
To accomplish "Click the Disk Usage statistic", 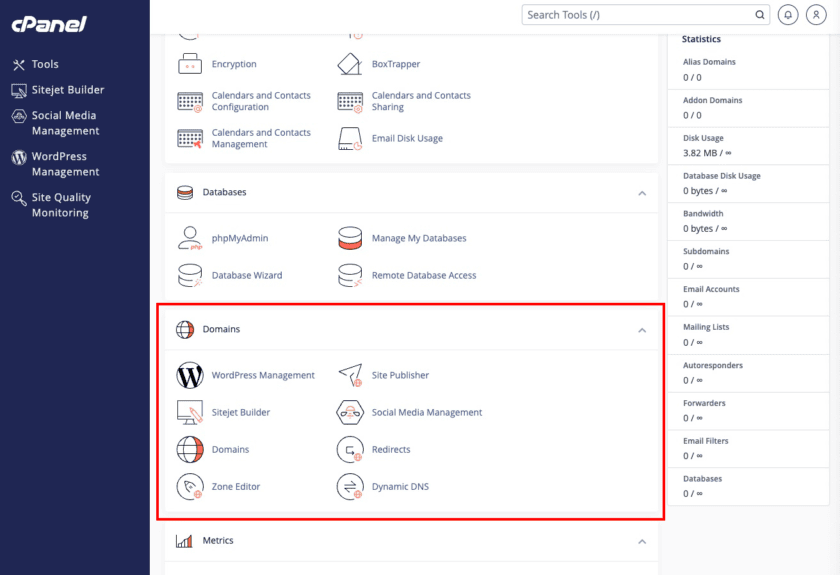I will pos(748,146).
